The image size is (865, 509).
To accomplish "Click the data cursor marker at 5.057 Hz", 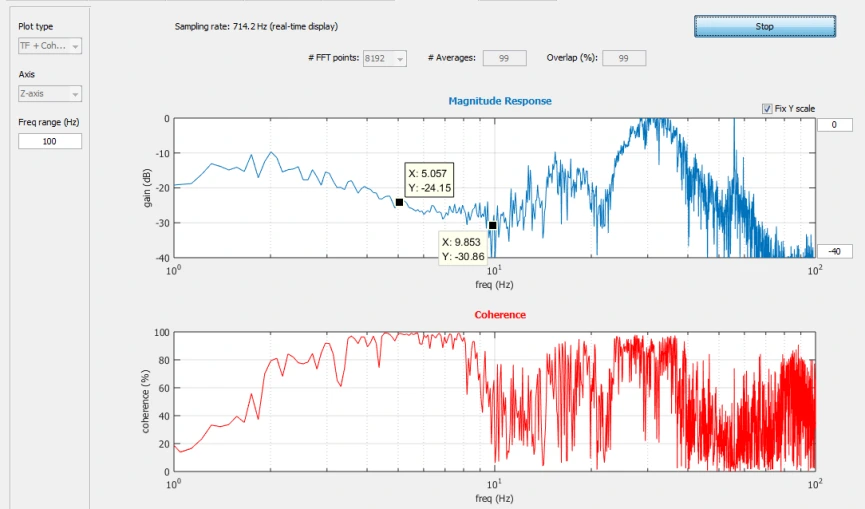I will (399, 202).
